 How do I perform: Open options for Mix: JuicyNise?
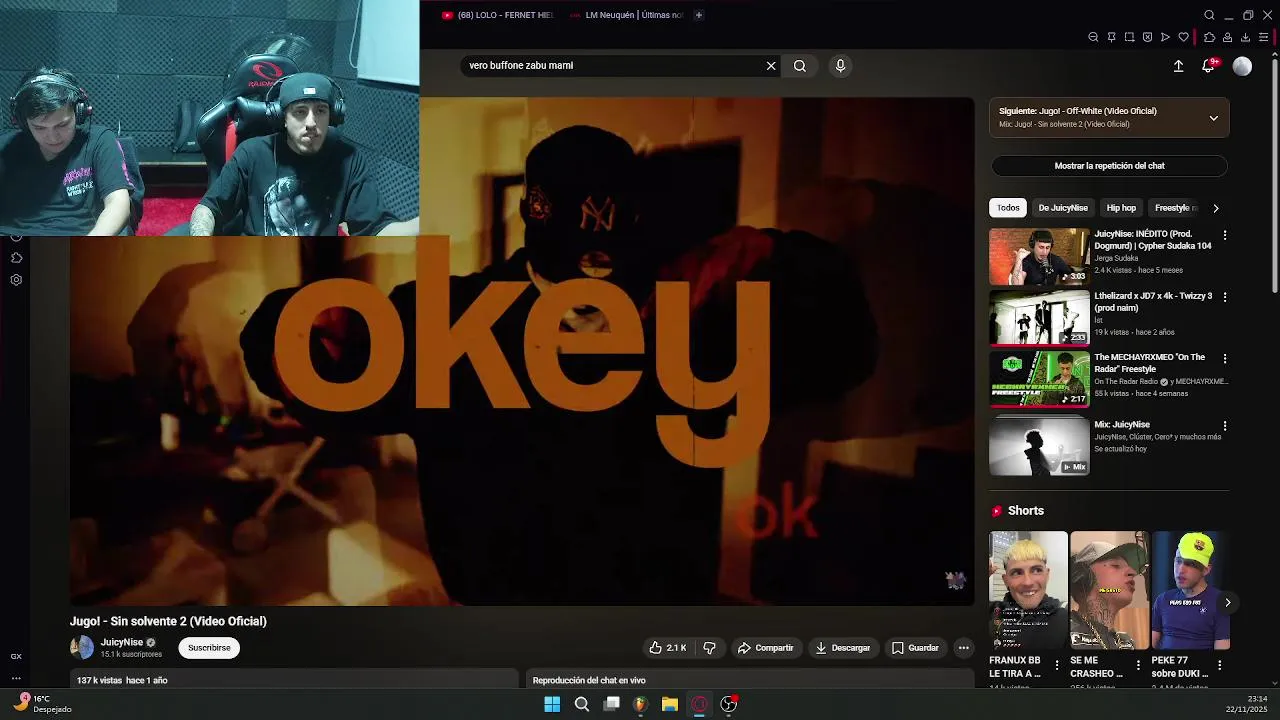[1225, 426]
